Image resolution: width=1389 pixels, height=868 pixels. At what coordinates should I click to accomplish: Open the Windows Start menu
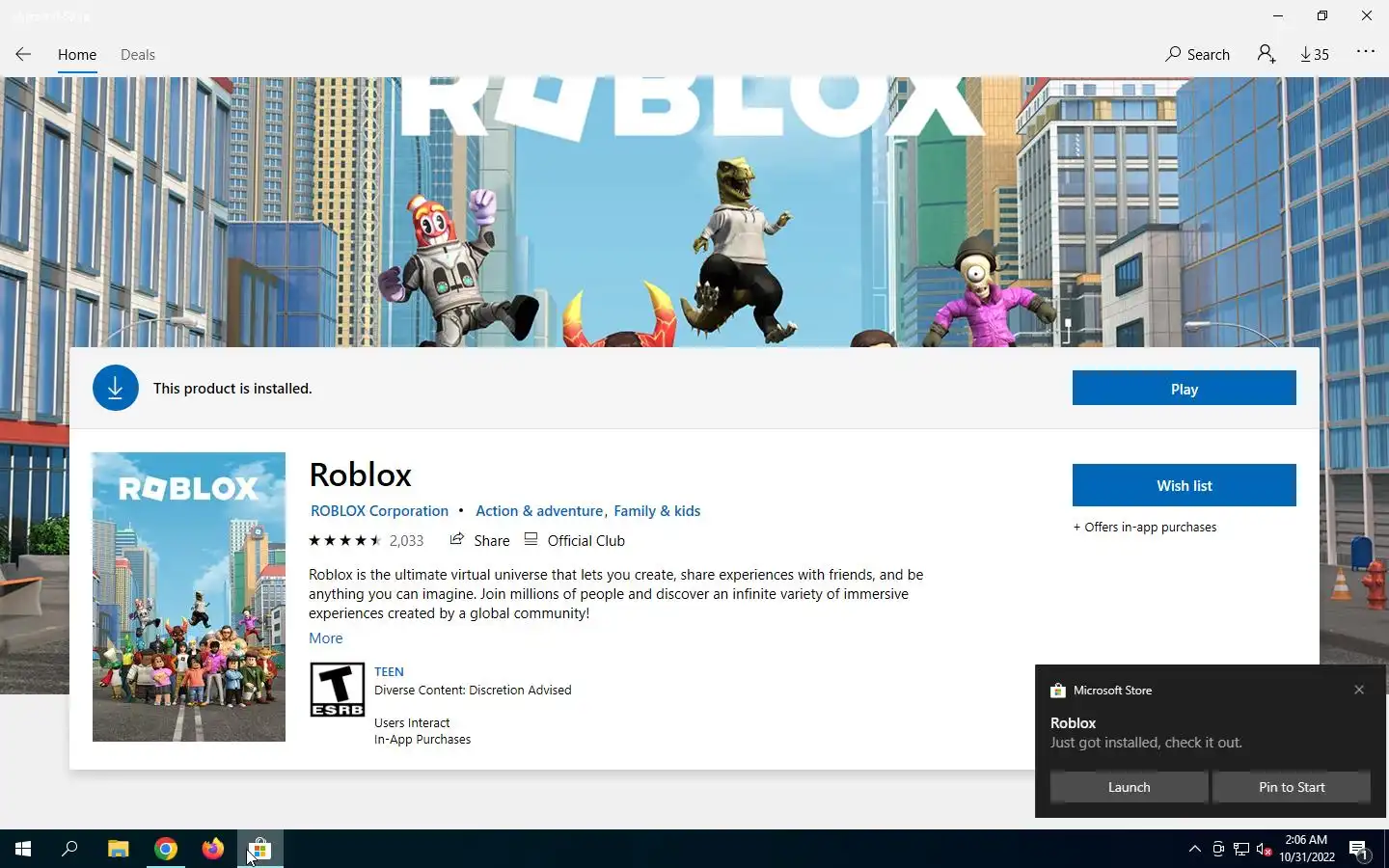23,849
